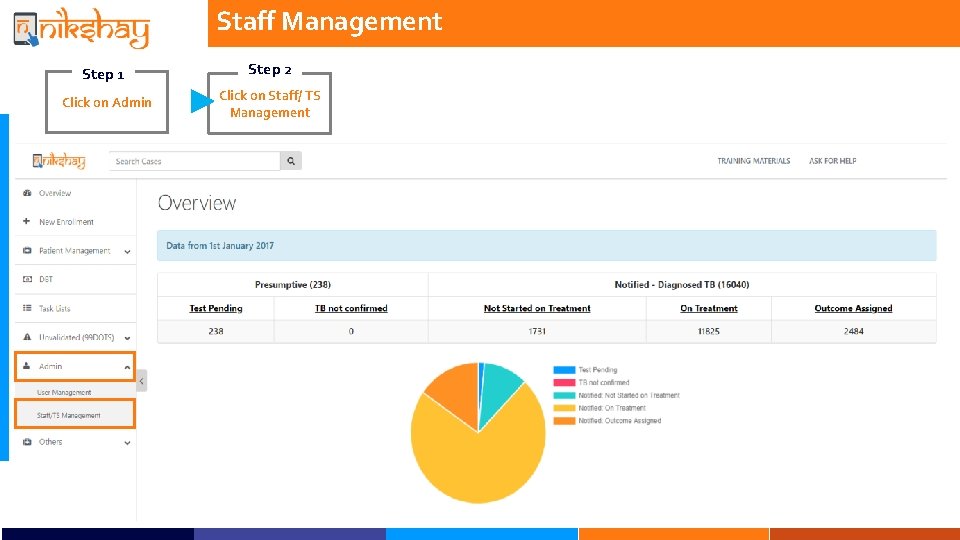Select Staff/TS Management under Admin
The height and width of the screenshot is (540, 960).
tap(69, 415)
